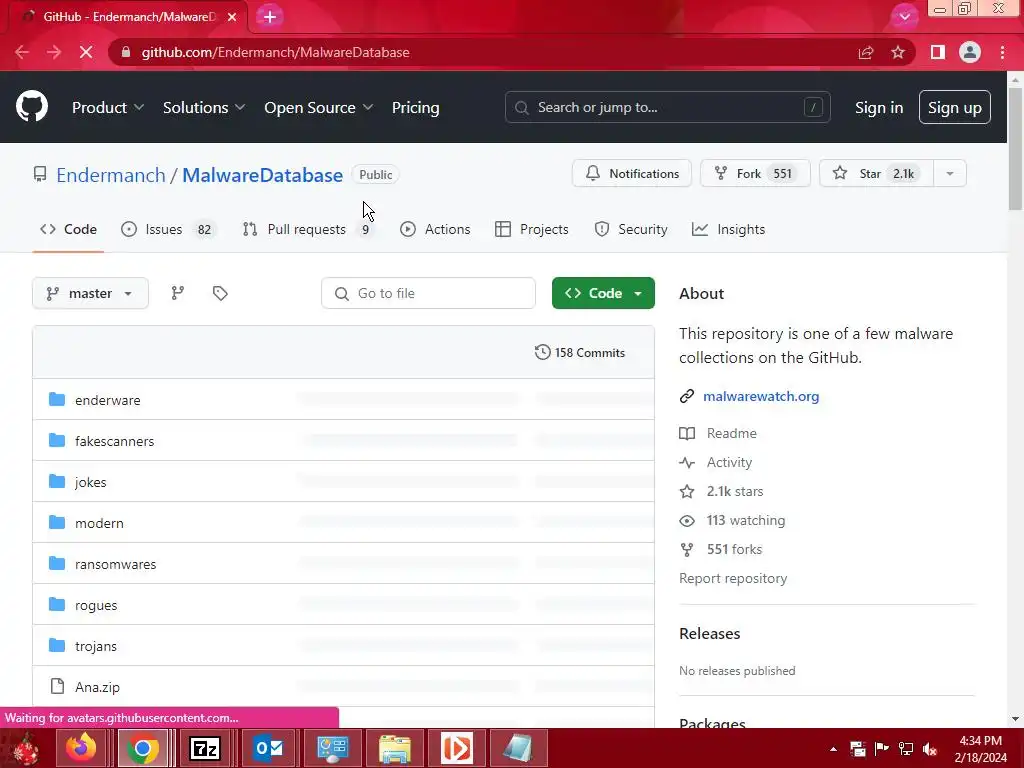Screen dimensions: 1024x768
Task: Open Chrome profile avatar
Action: click(970, 52)
